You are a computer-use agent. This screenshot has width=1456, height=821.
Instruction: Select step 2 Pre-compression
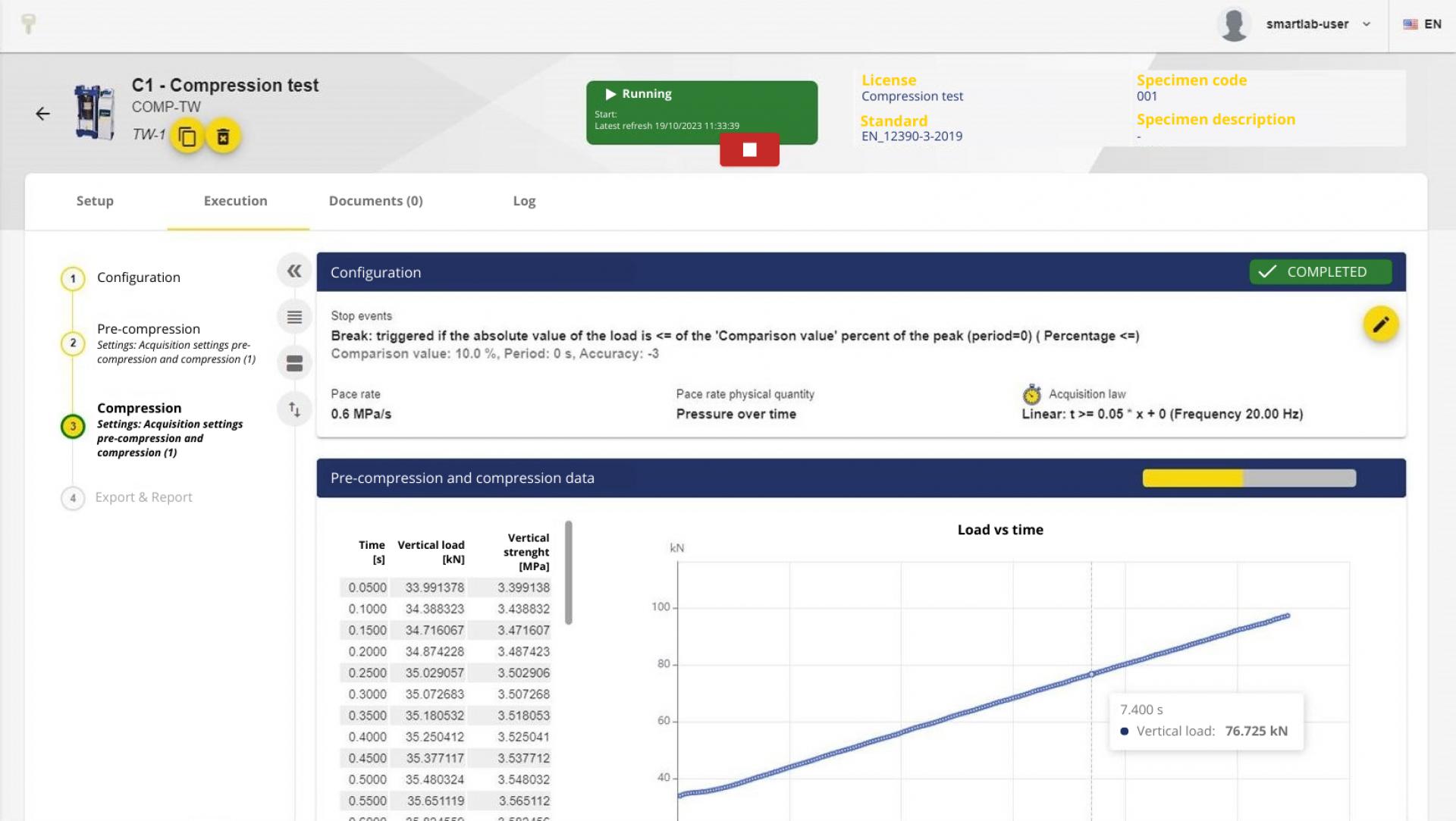click(x=149, y=329)
